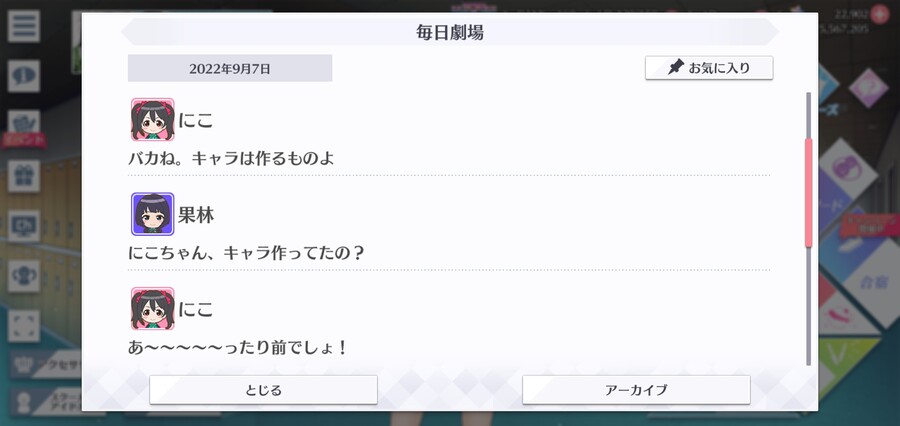Open the gift box present icon
The height and width of the screenshot is (426, 900).
[24, 176]
